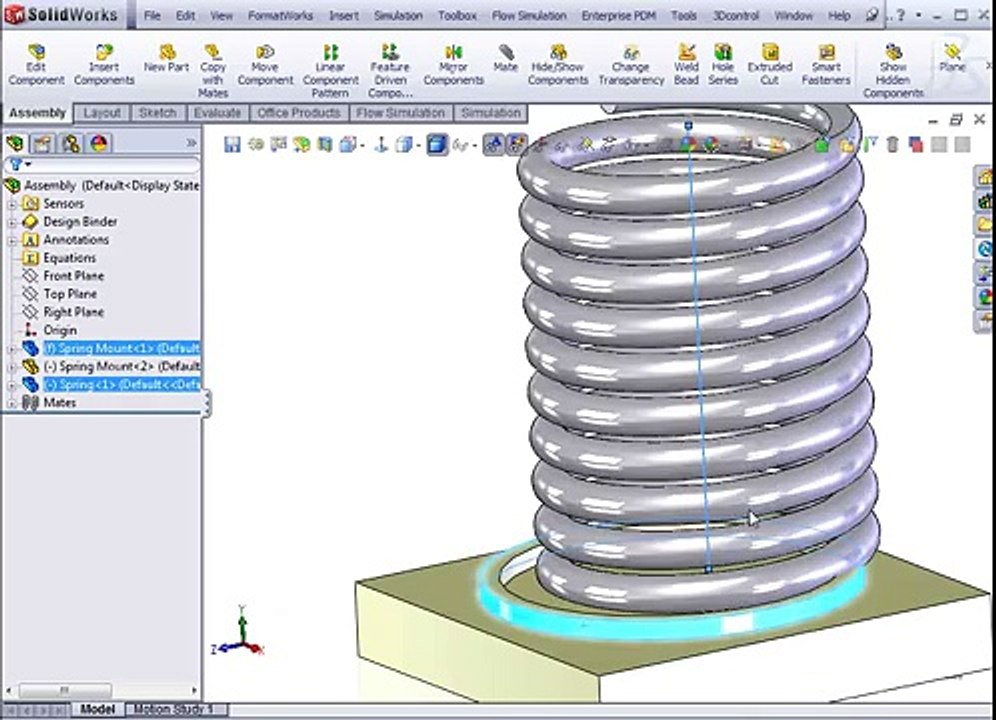Image resolution: width=996 pixels, height=720 pixels.
Task: Click the save icon in viewport toolbar
Action: pyautogui.click(x=232, y=145)
